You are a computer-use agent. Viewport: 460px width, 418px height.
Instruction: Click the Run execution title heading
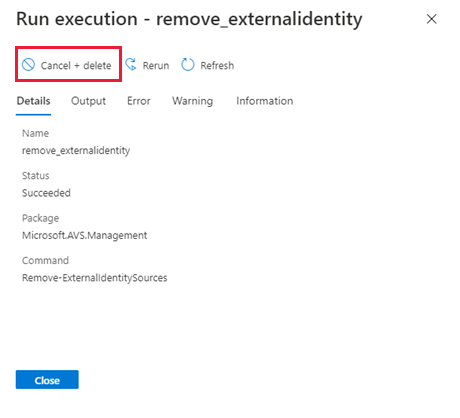[189, 19]
